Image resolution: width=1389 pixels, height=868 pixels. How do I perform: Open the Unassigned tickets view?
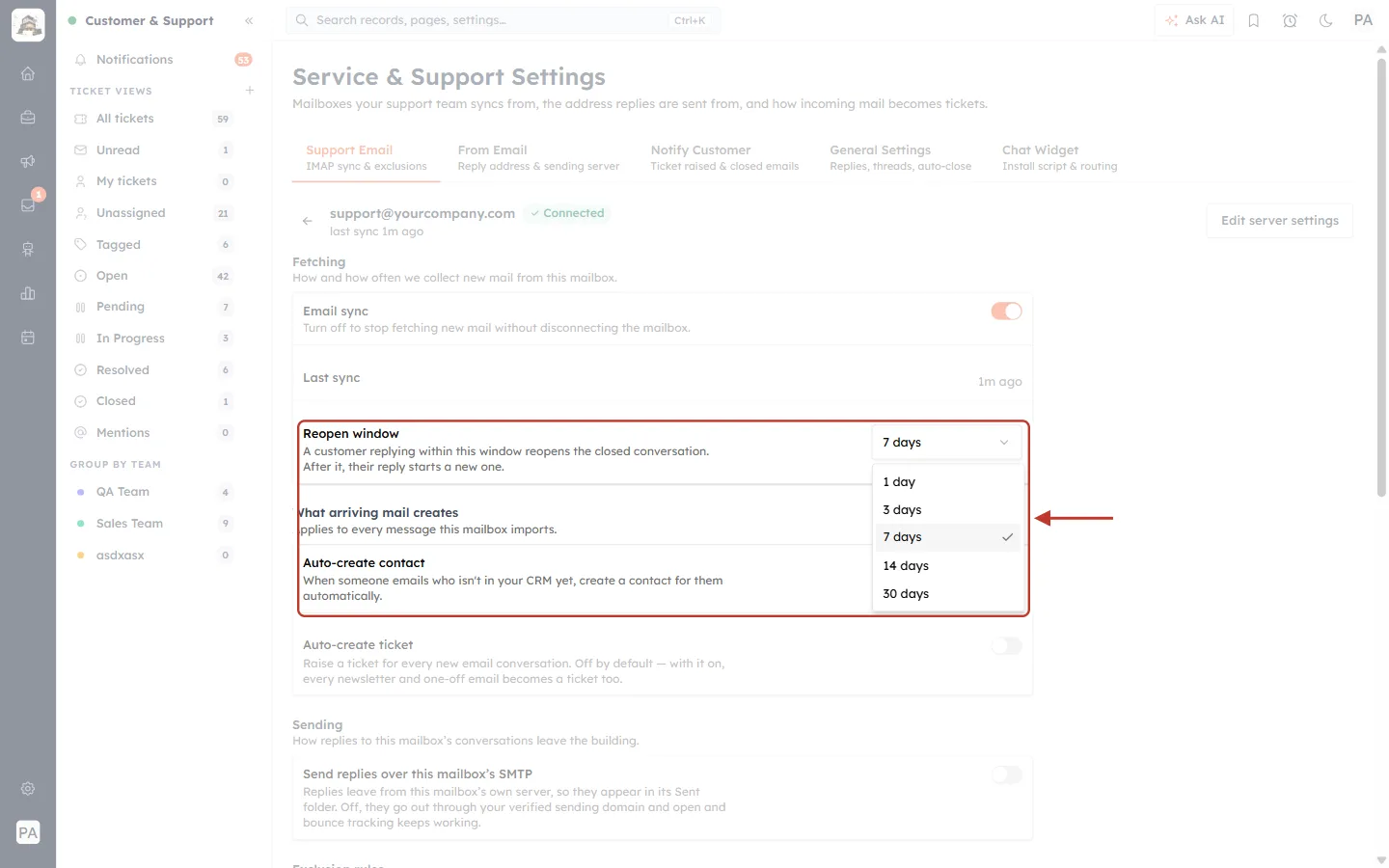tap(154, 213)
